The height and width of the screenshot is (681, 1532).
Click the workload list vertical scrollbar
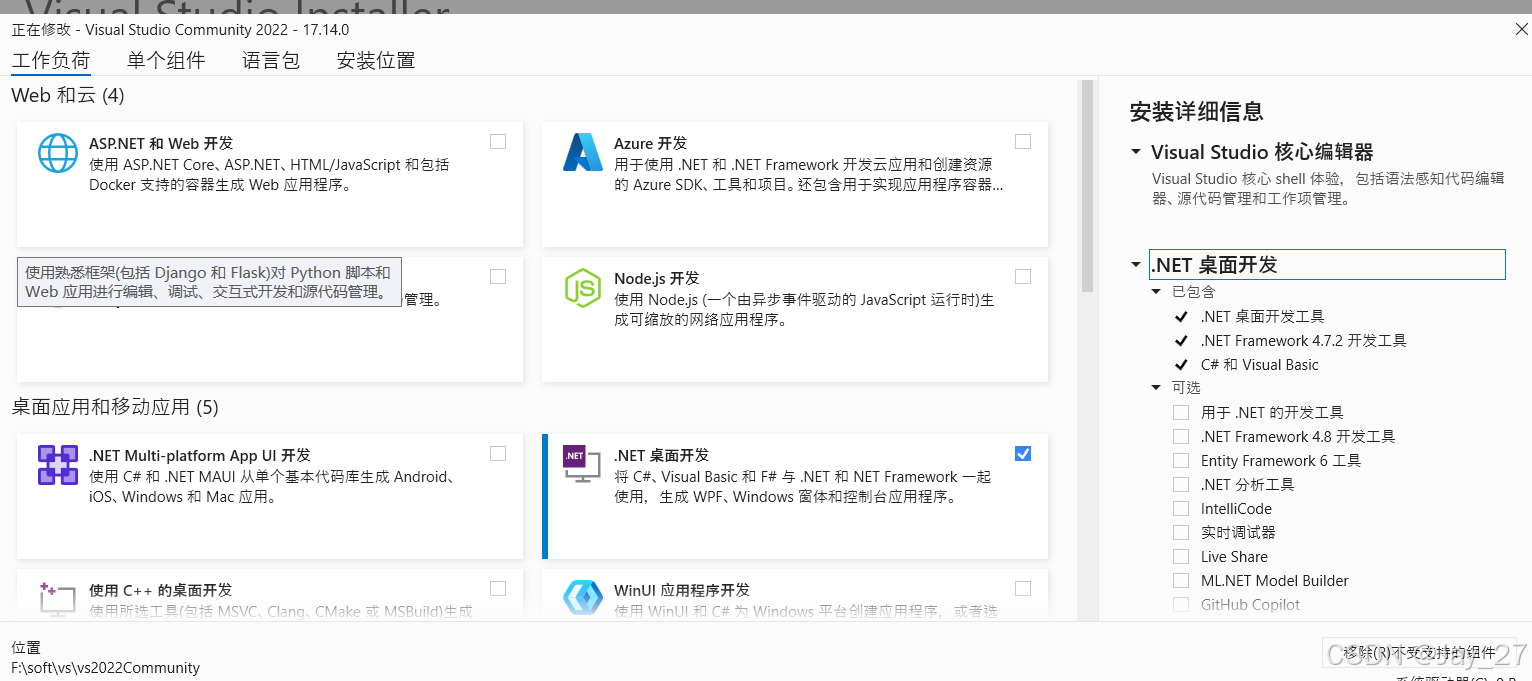point(1087,186)
